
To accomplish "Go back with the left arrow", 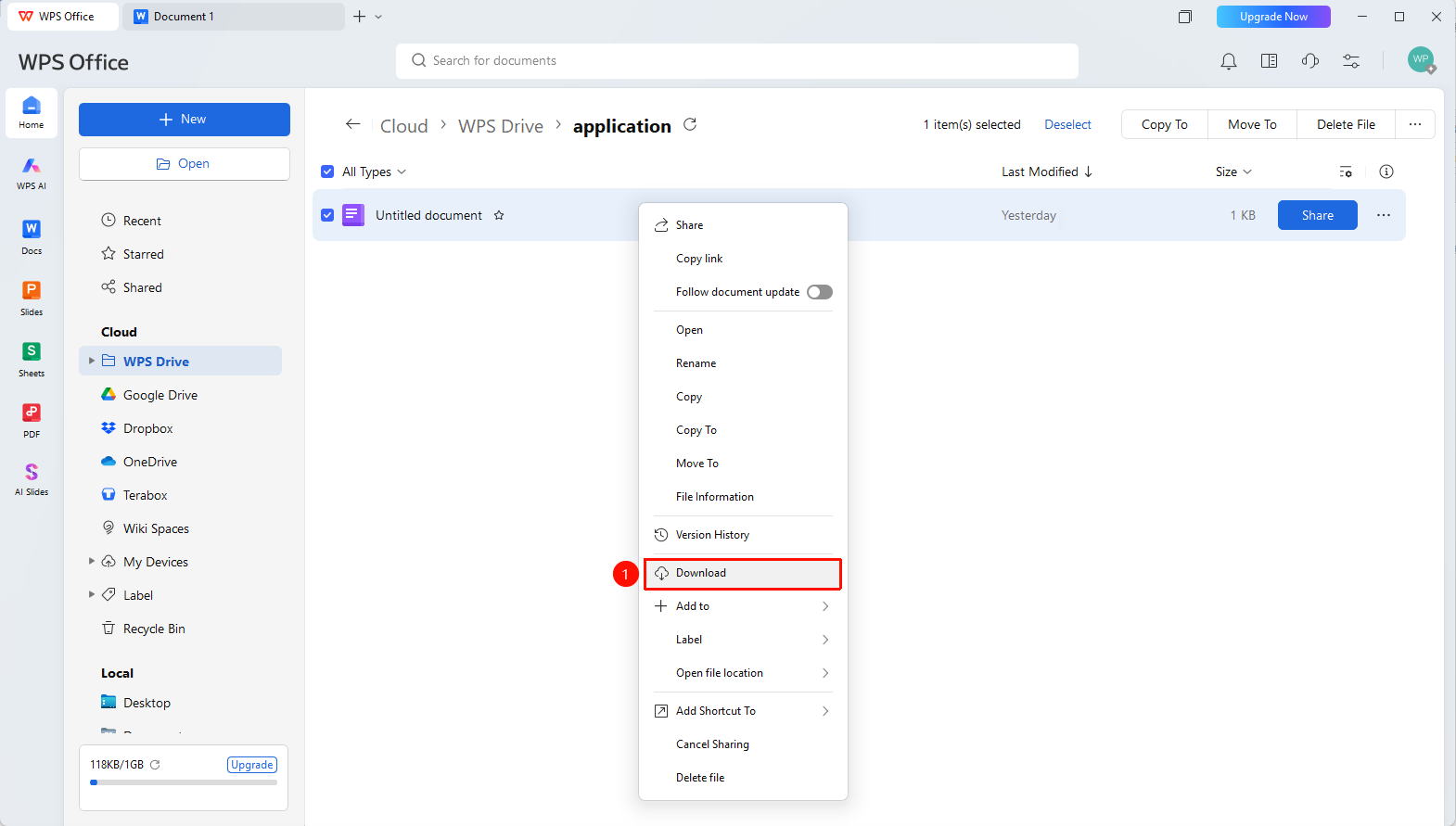I will pyautogui.click(x=352, y=124).
